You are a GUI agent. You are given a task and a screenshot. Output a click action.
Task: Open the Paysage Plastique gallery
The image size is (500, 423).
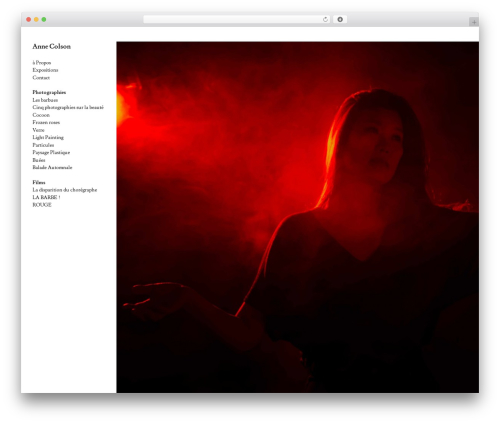click(x=51, y=152)
